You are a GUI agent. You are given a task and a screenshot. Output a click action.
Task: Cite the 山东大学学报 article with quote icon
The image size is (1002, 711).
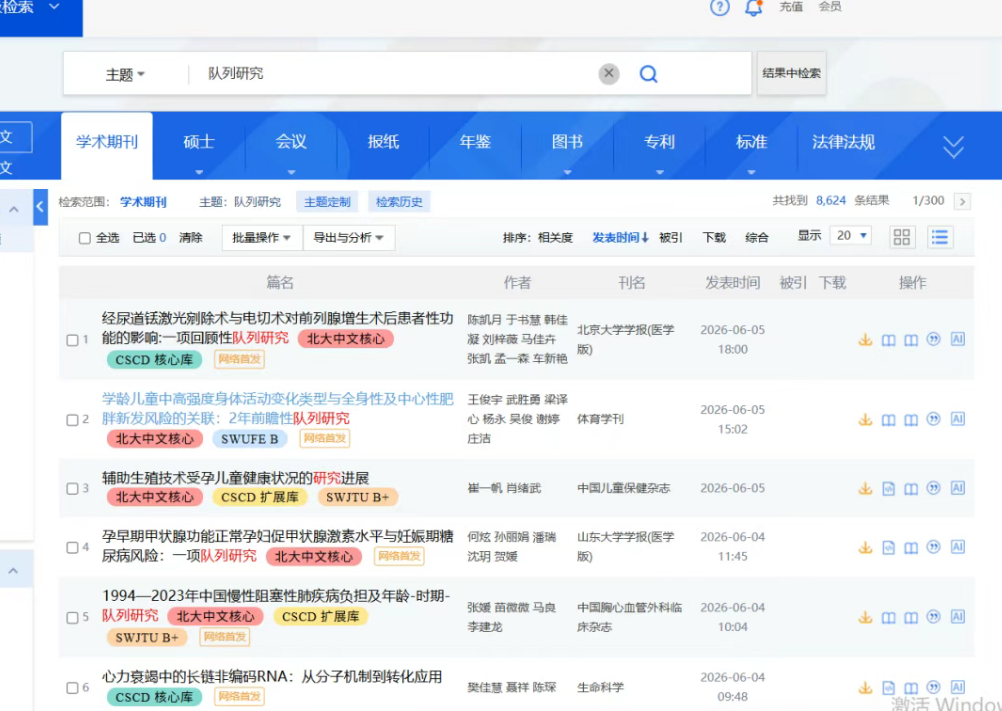pyautogui.click(x=934, y=547)
